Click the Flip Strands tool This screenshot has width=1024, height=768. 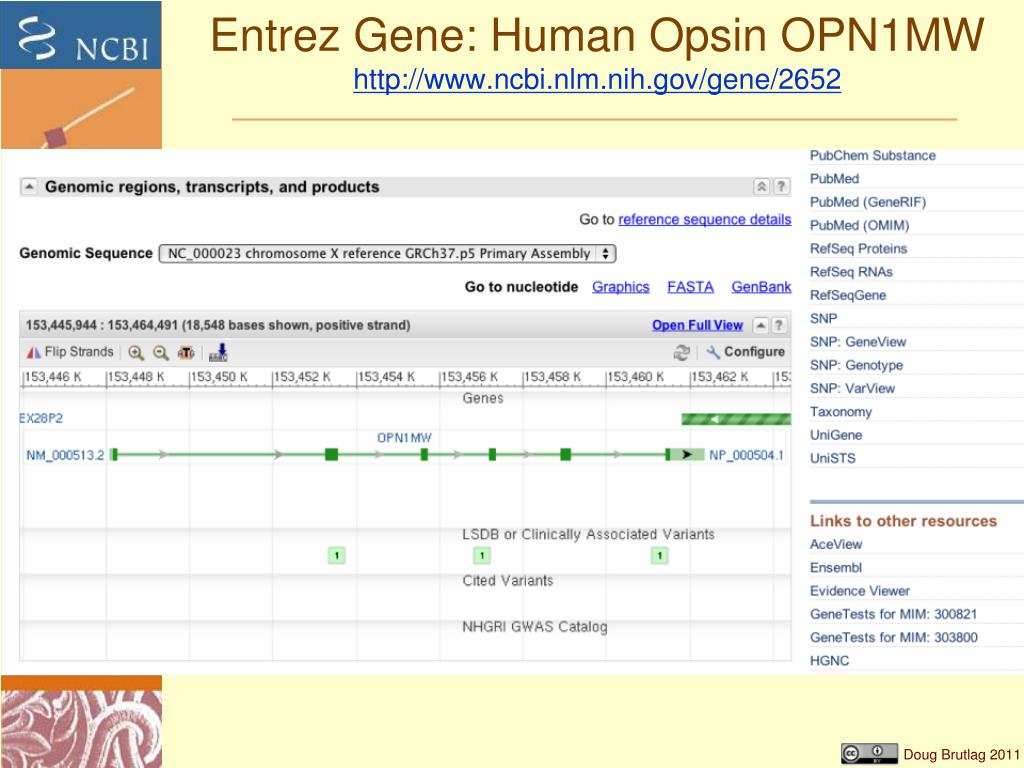click(70, 352)
